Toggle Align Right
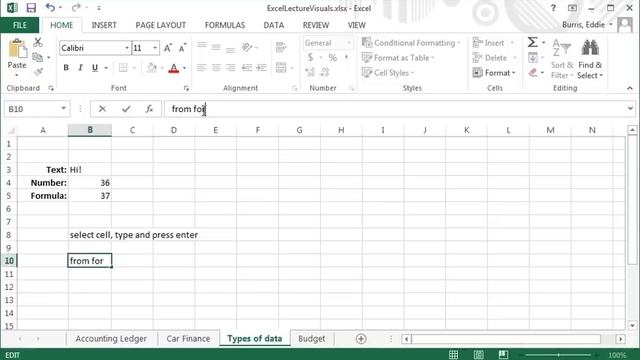This screenshot has height=360, width=640. [231, 68]
